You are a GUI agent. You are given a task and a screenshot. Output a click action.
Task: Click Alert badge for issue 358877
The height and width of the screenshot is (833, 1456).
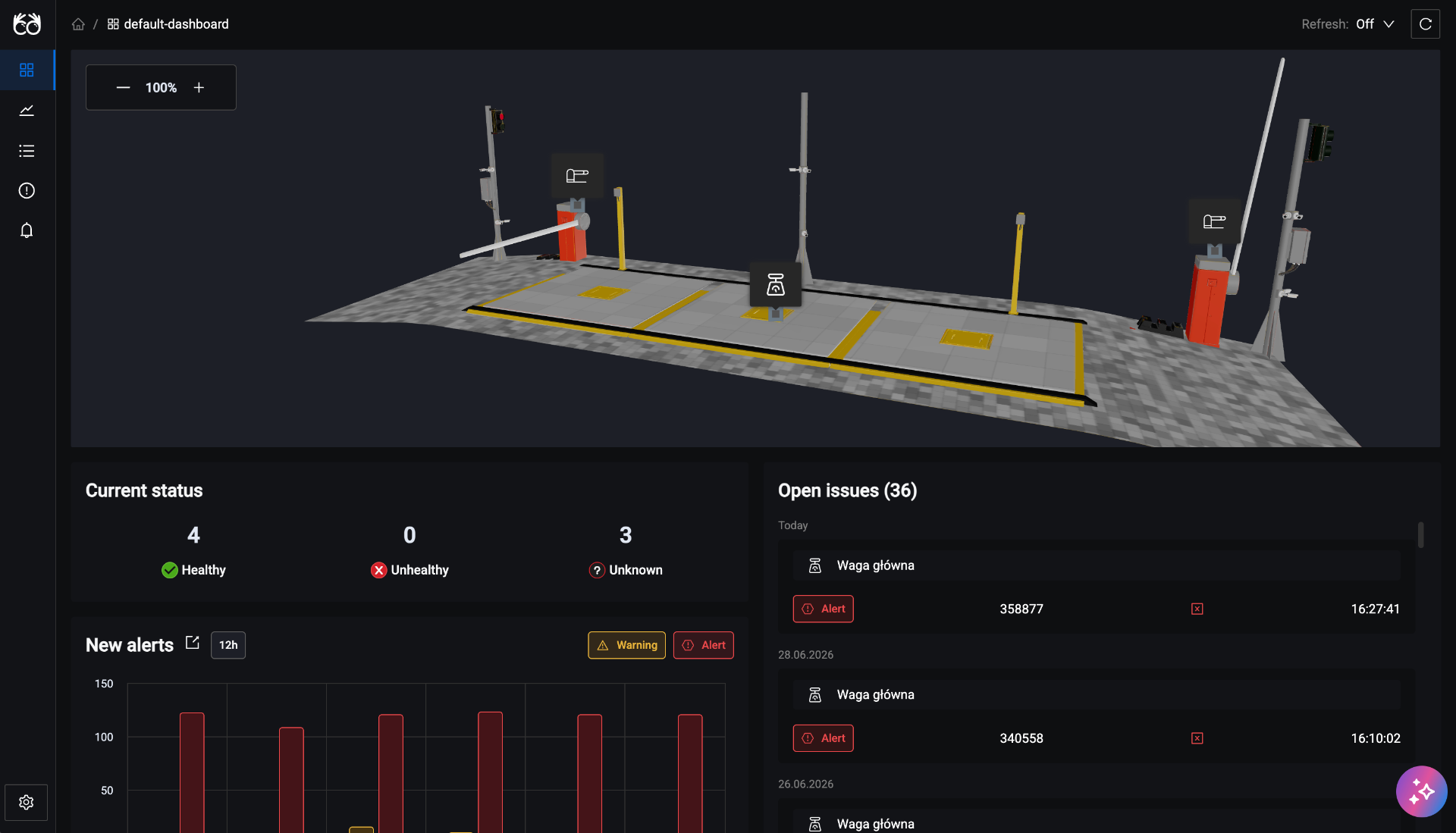pyautogui.click(x=823, y=609)
